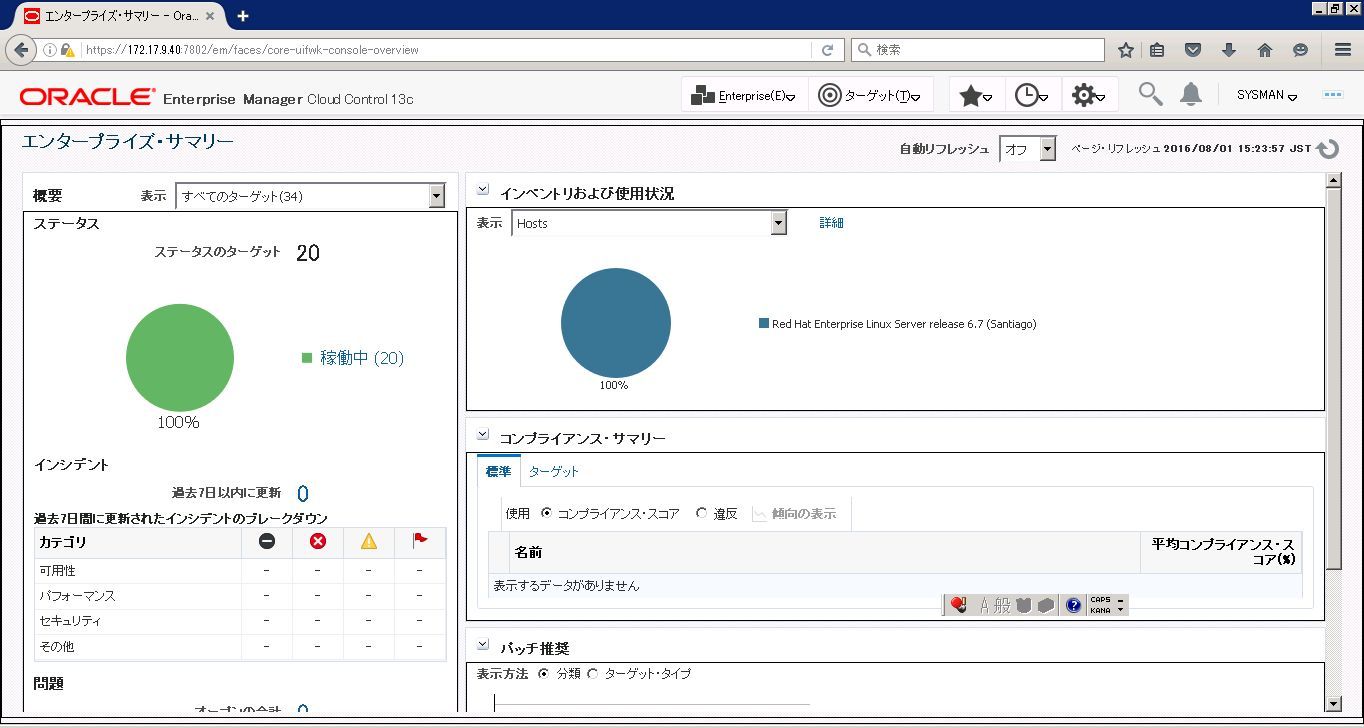Click the Firefox Hello smiley icon
The image size is (1364, 728).
pyautogui.click(x=1300, y=50)
